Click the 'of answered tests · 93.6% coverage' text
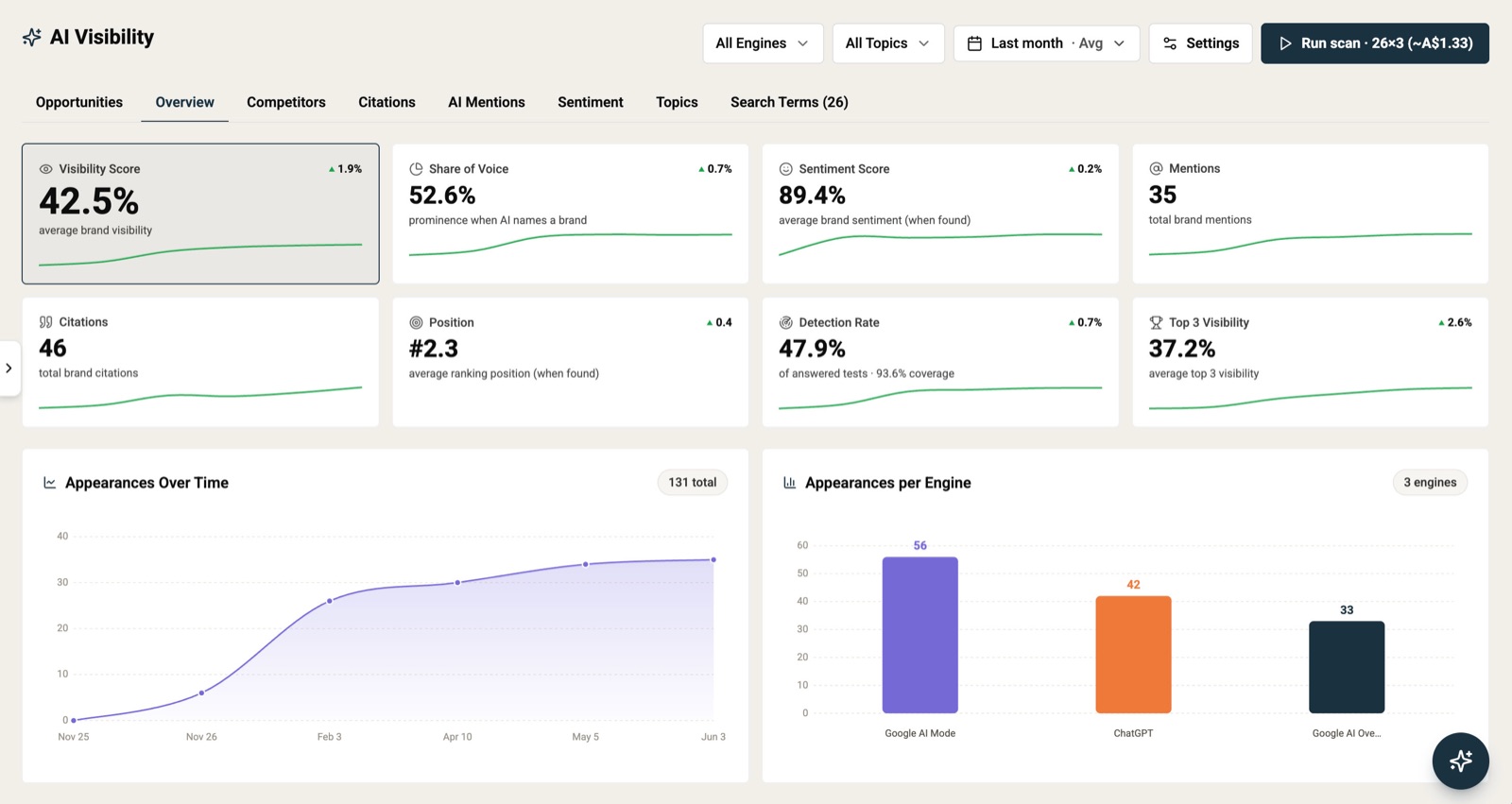The image size is (1512, 804). click(x=867, y=373)
